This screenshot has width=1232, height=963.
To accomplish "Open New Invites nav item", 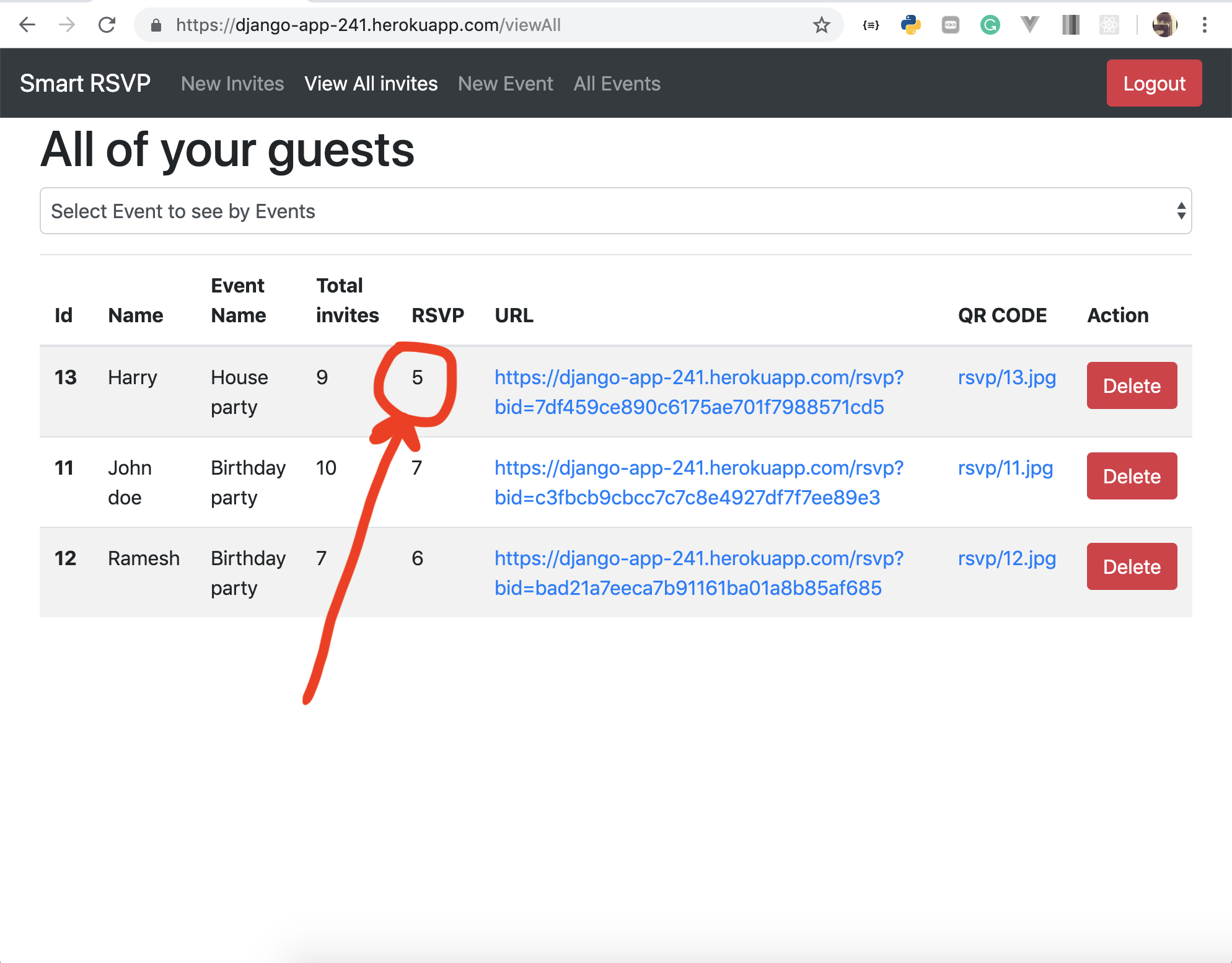I will [x=232, y=84].
